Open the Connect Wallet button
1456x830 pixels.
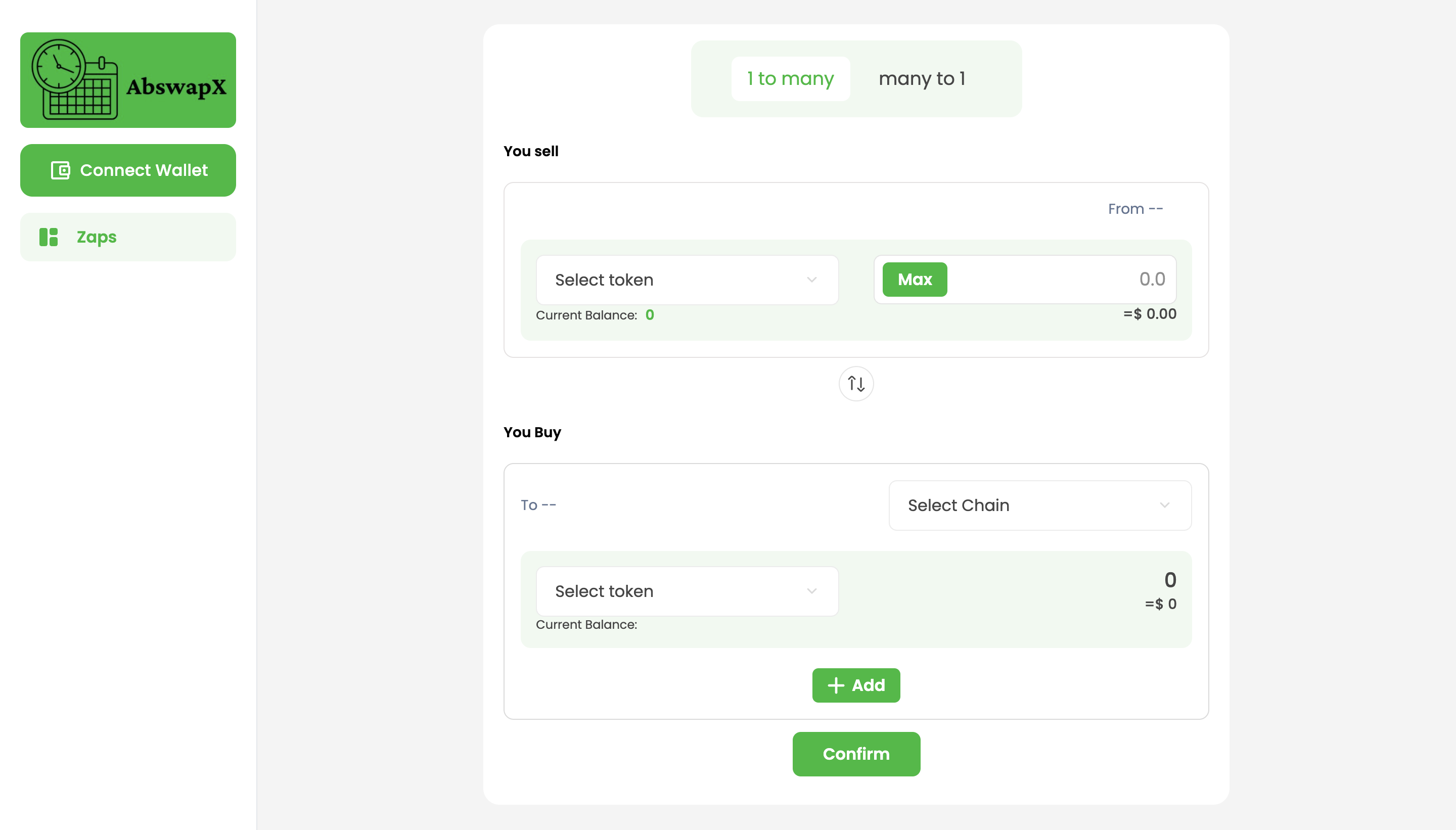coord(128,170)
